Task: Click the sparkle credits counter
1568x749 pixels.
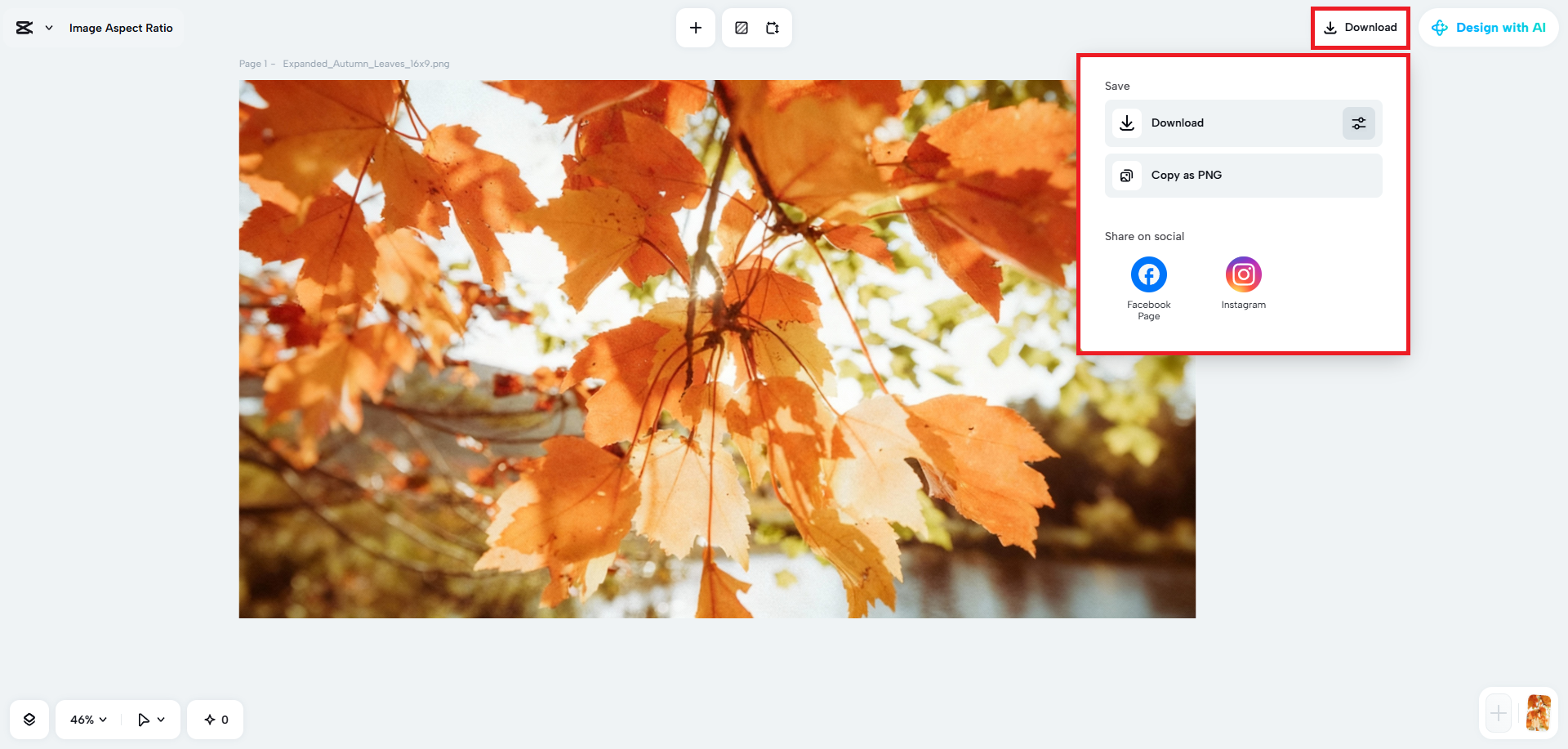Action: (216, 720)
